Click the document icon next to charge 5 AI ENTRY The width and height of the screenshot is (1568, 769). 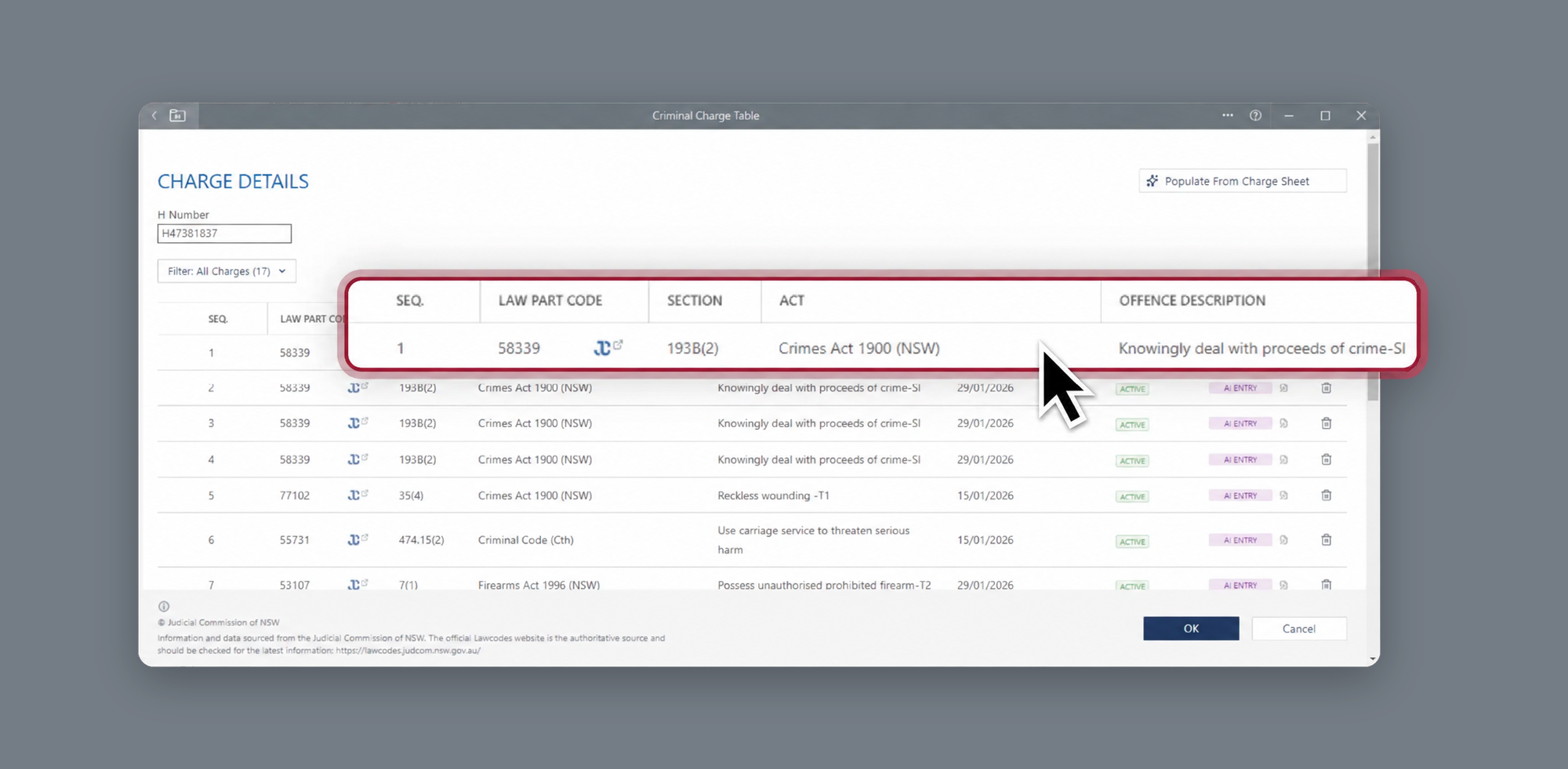tap(1284, 495)
